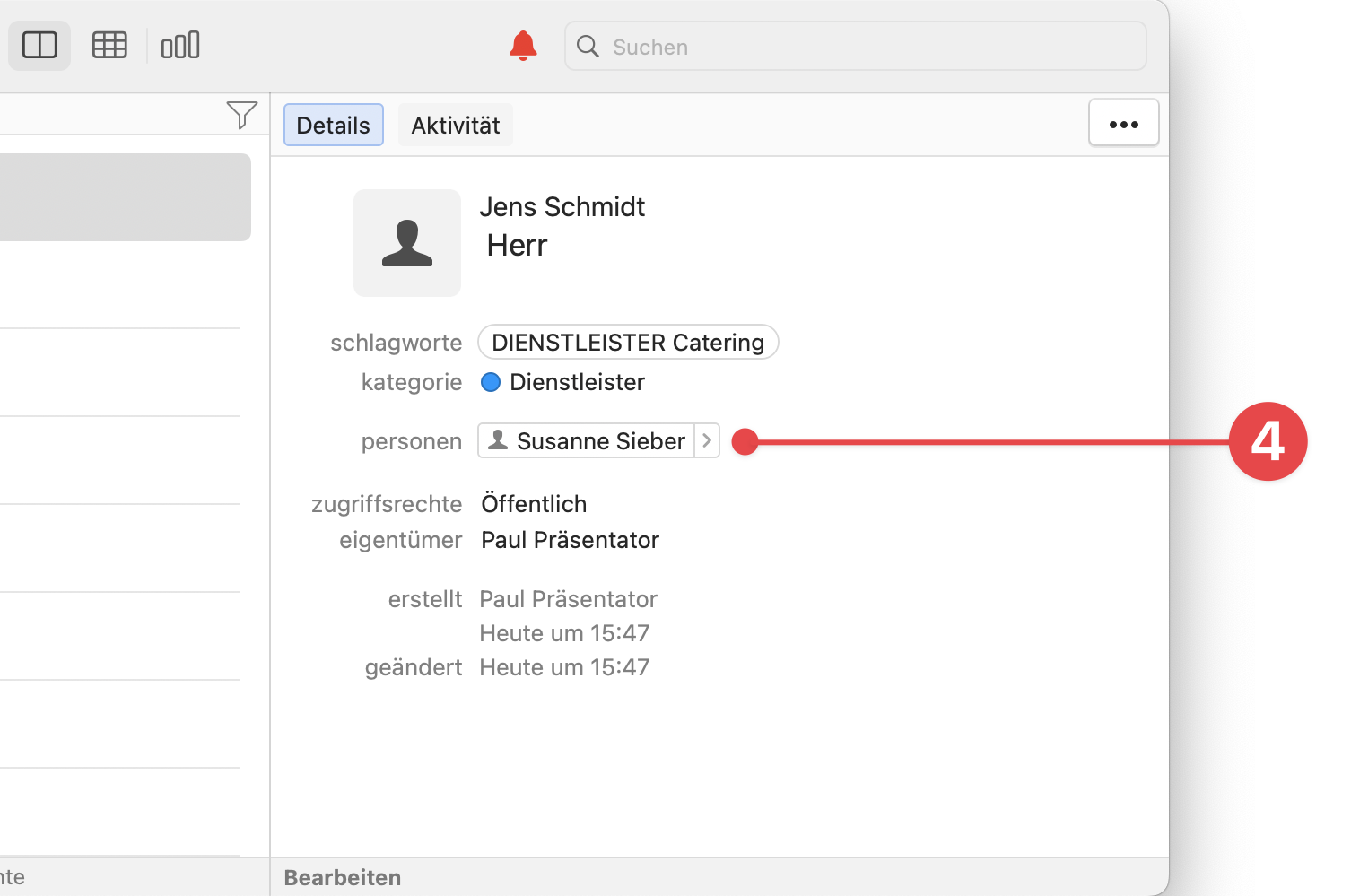The image size is (1351, 896).
Task: Open linked person Susanne Sieber
Action: pyautogui.click(x=600, y=441)
